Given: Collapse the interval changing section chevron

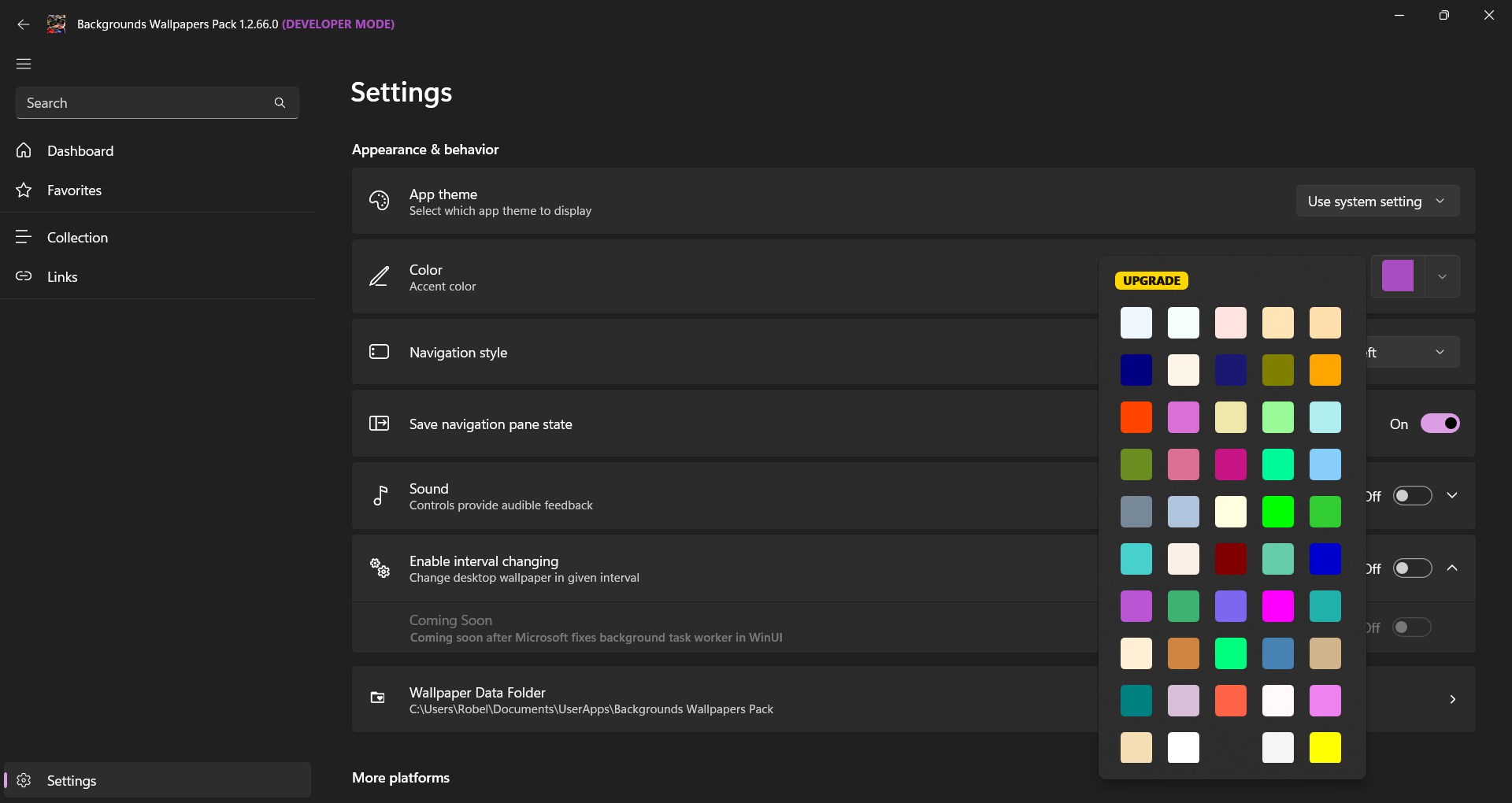Looking at the screenshot, I should pyautogui.click(x=1452, y=568).
